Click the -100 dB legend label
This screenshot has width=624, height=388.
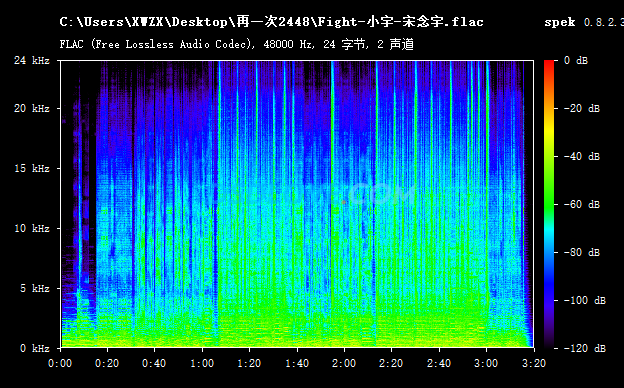click(585, 300)
